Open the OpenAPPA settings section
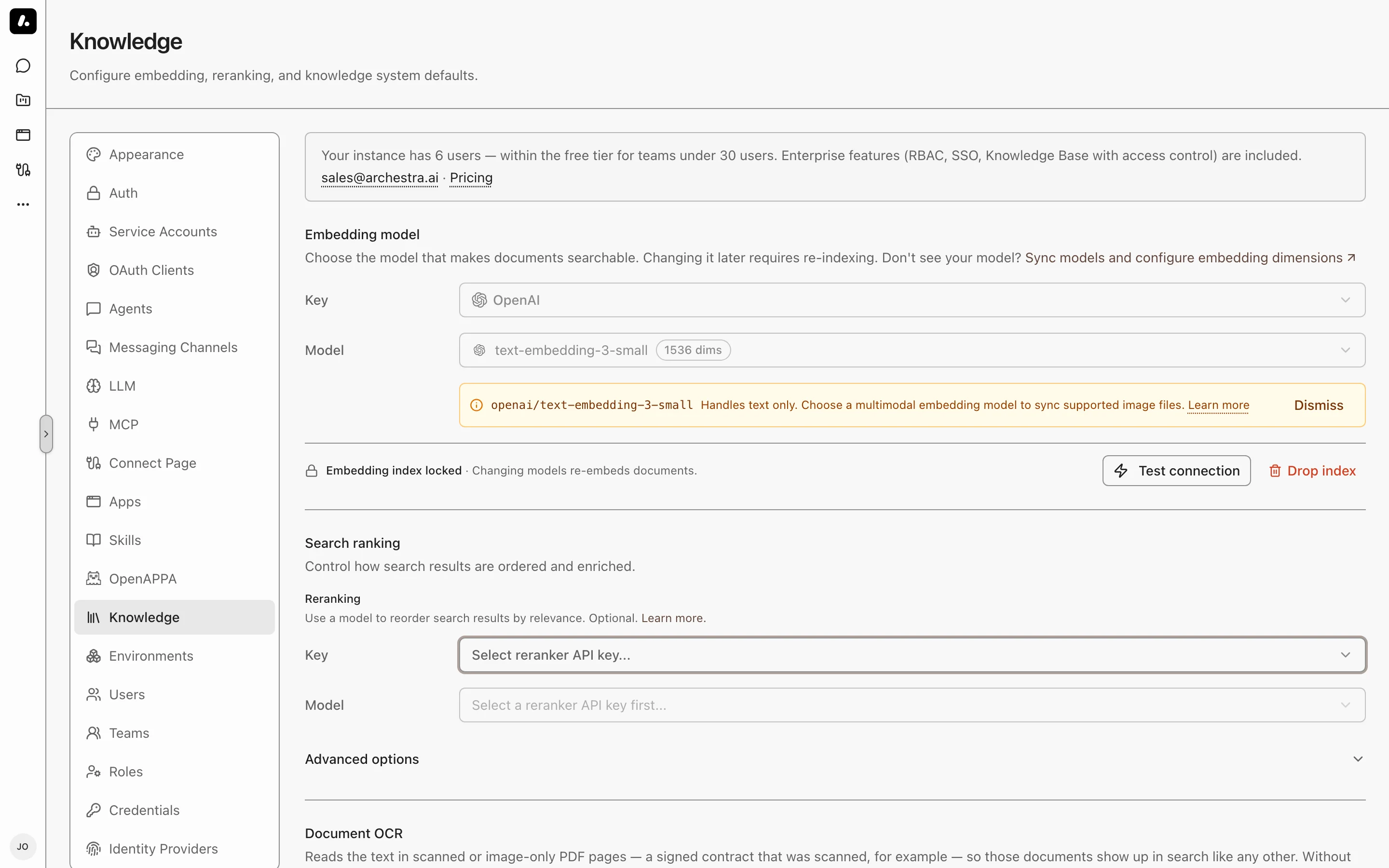This screenshot has width=1389, height=868. (x=175, y=579)
